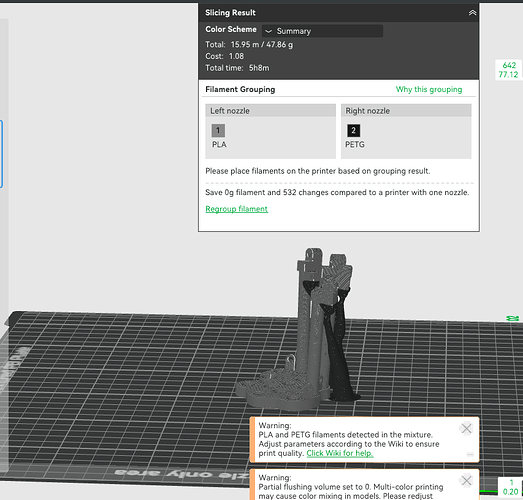Collapse the Slicing Result panel
Image resolution: width=523 pixels, height=500 pixels.
coord(472,13)
